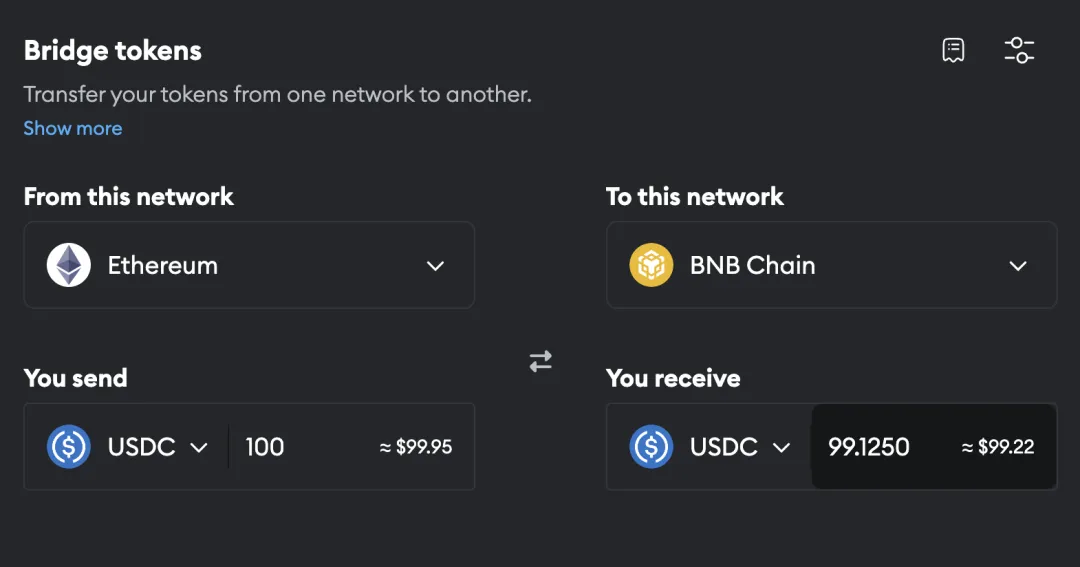Viewport: 1080px width, 567px height.
Task: Swap networks with the arrows icon
Action: tap(541, 361)
